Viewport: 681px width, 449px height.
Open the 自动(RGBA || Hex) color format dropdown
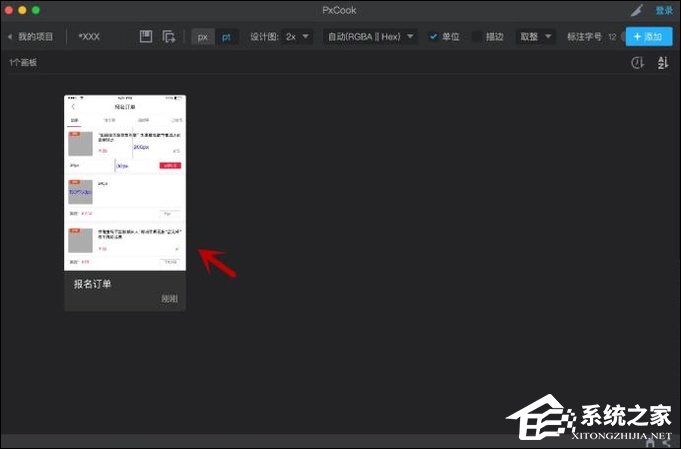[370, 37]
